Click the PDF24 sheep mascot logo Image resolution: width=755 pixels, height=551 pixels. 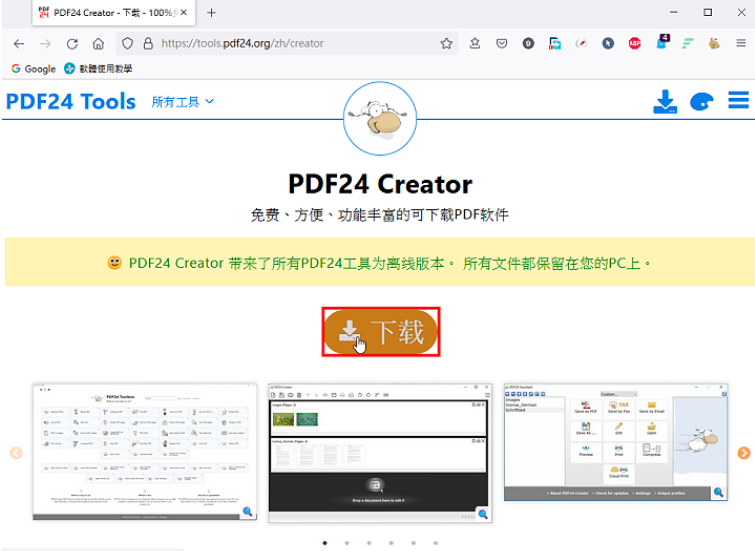(380, 118)
